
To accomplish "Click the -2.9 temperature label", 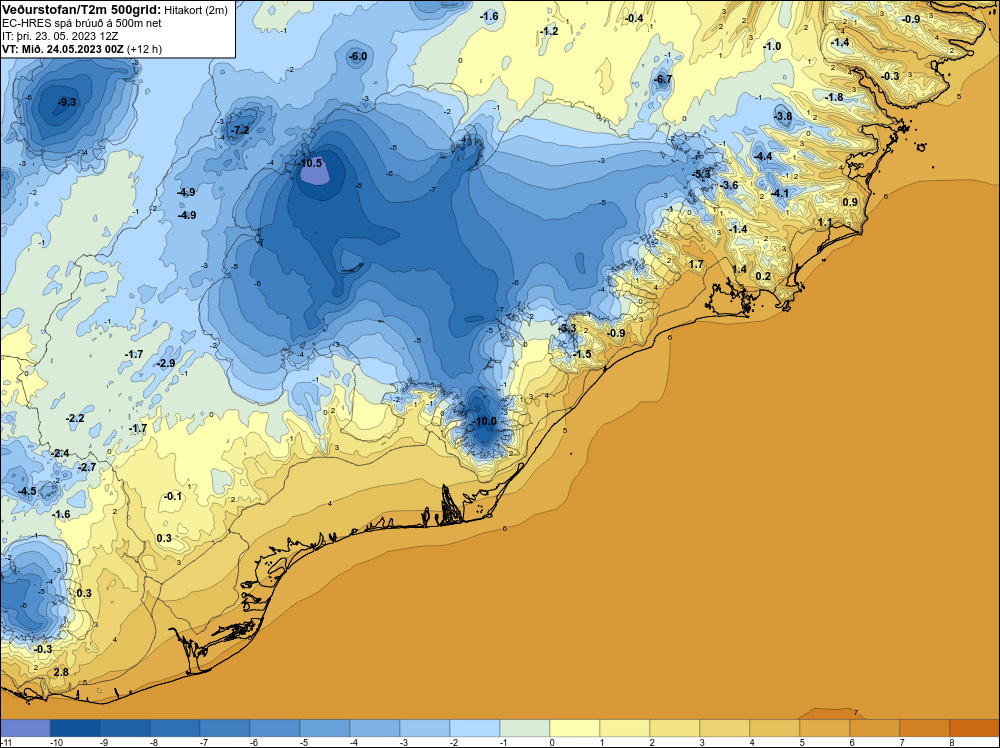I will tap(166, 363).
